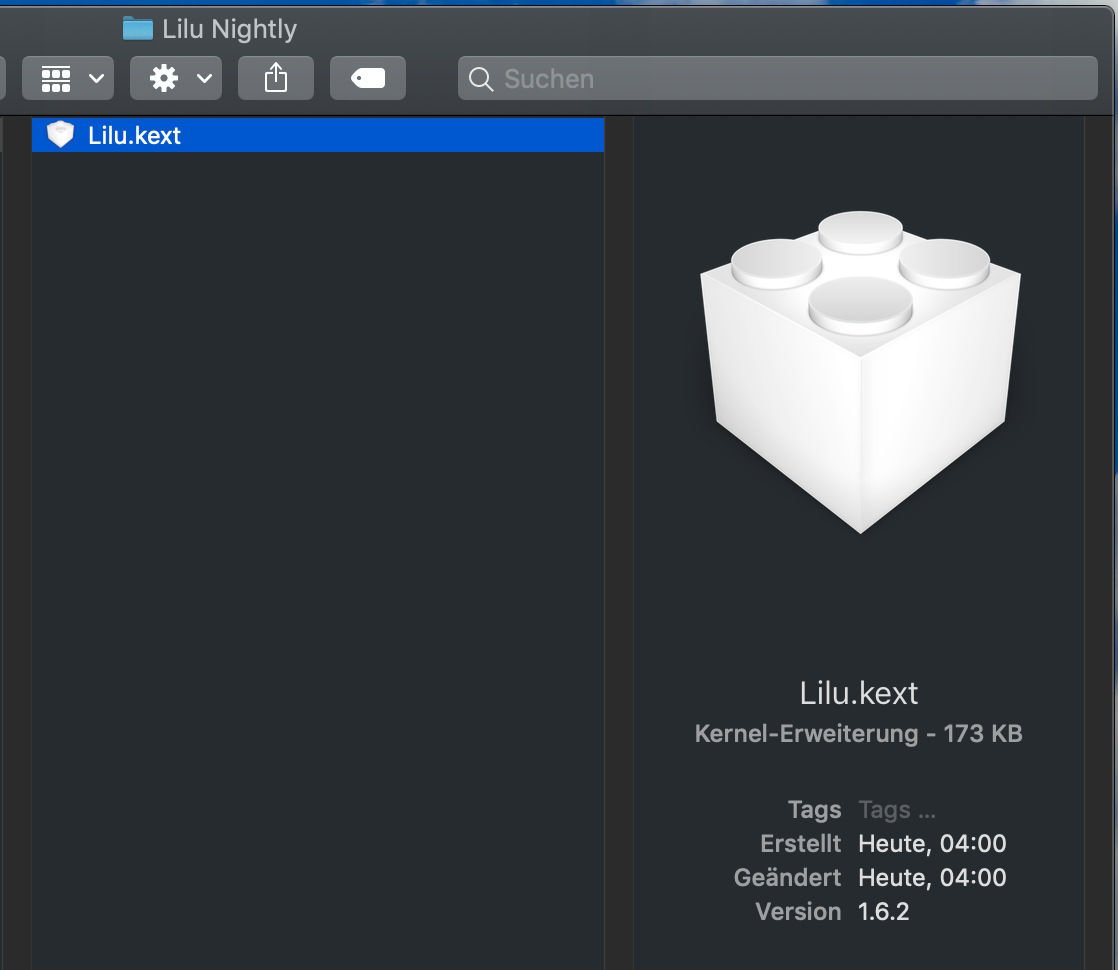Click the Lilu.kext name in preview pane
Screen dimensions: 1118x970
(x=859, y=693)
